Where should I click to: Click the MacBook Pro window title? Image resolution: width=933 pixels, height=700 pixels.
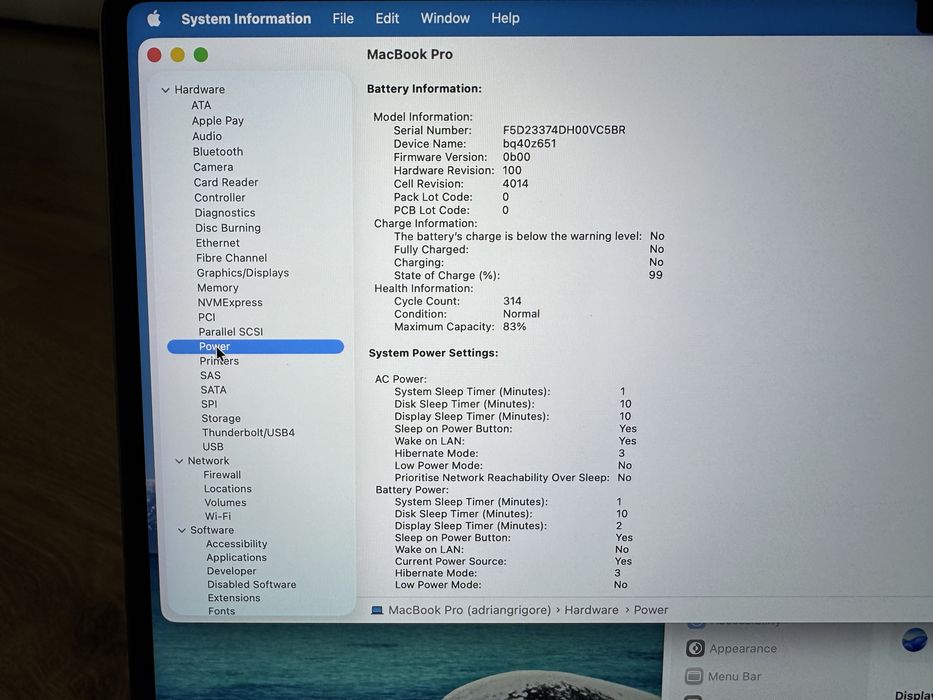tap(409, 54)
